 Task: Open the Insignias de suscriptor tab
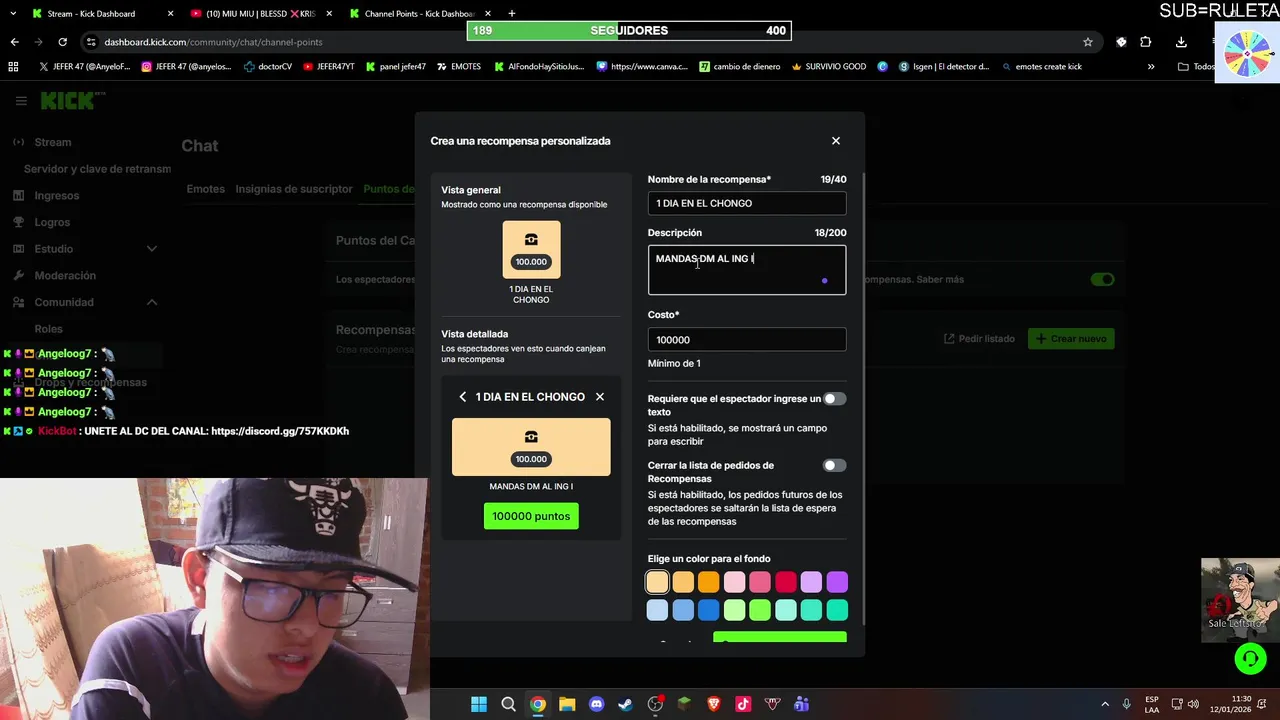click(x=294, y=189)
